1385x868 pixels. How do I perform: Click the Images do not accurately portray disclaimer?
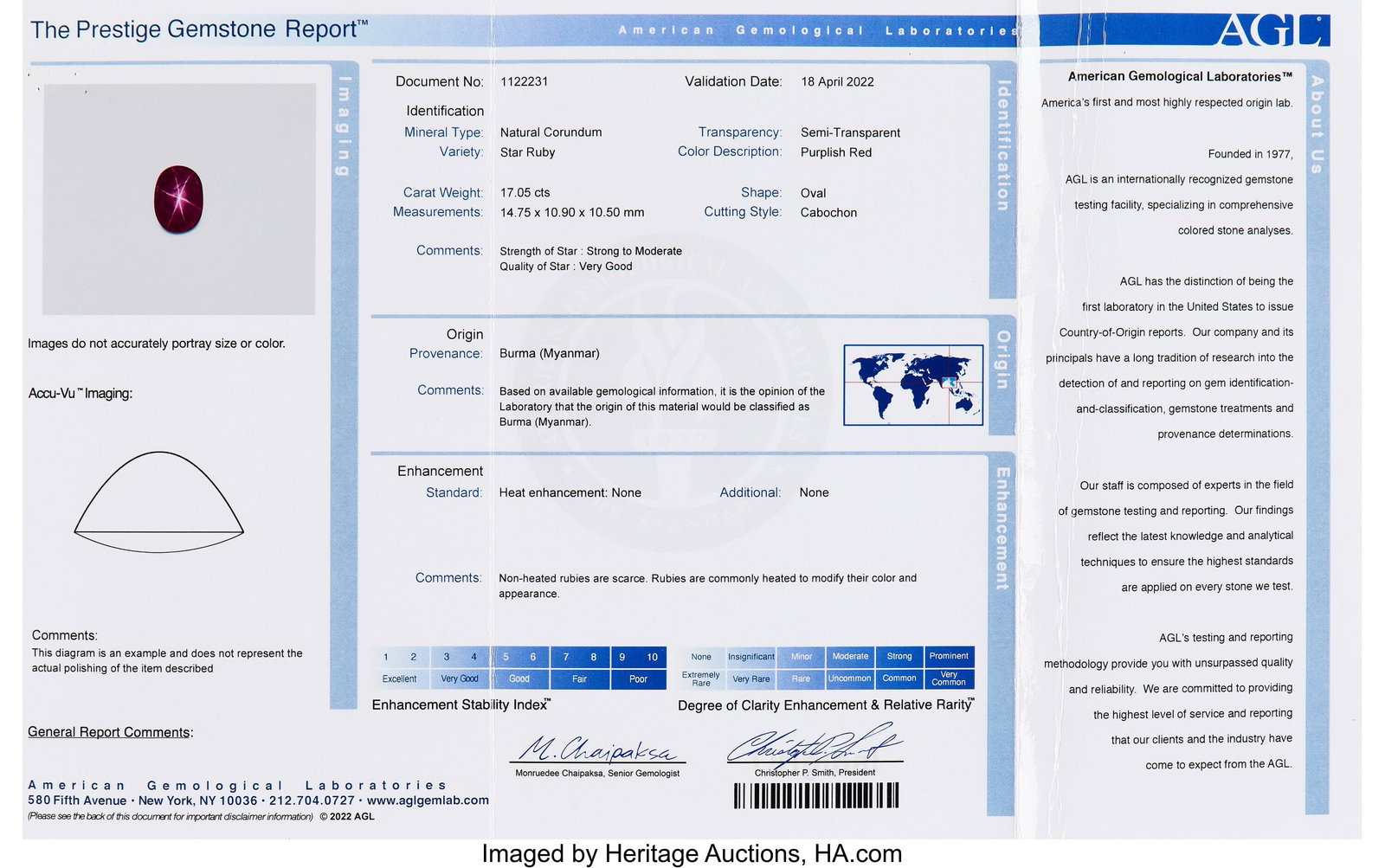157,344
